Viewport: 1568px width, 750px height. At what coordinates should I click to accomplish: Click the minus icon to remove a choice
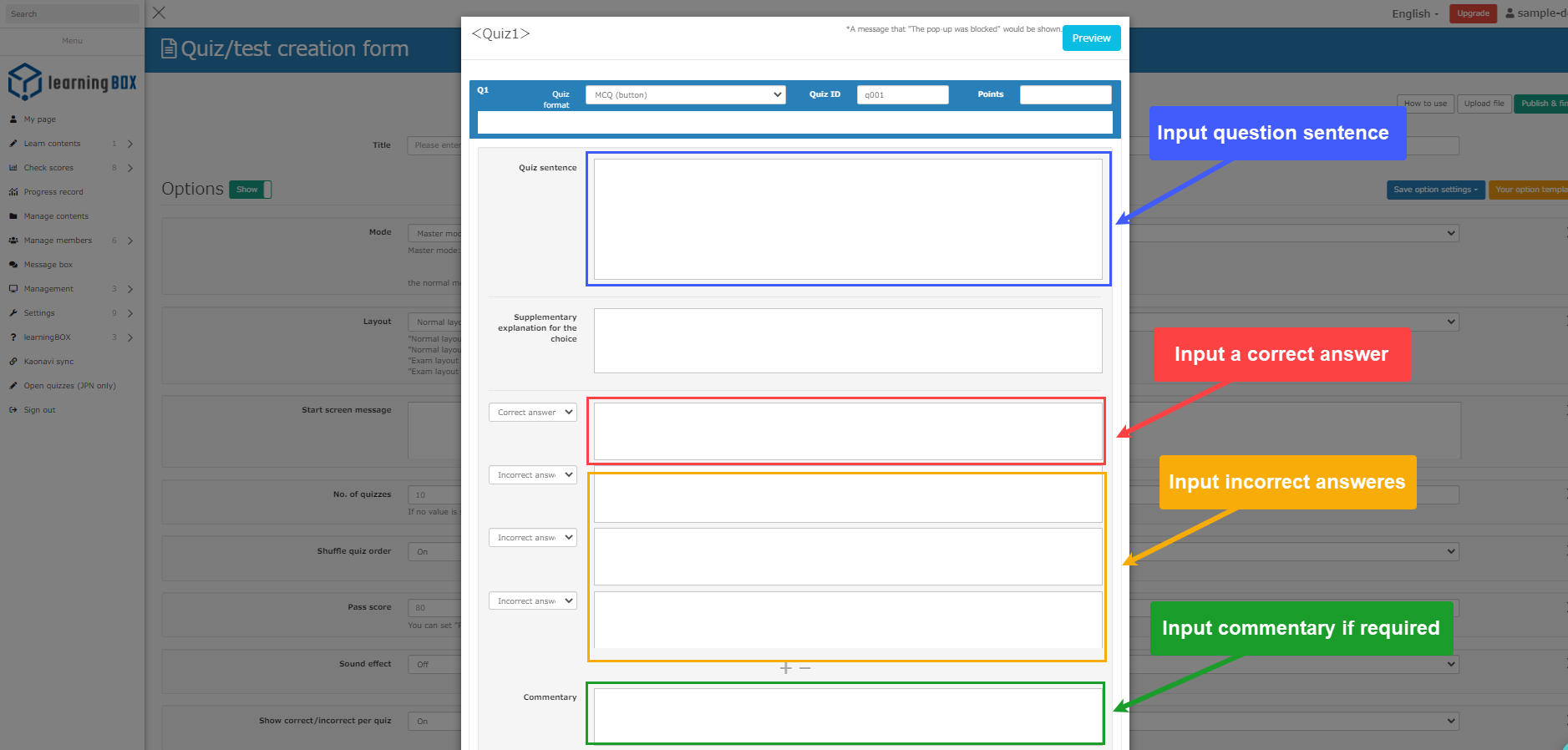(x=804, y=668)
